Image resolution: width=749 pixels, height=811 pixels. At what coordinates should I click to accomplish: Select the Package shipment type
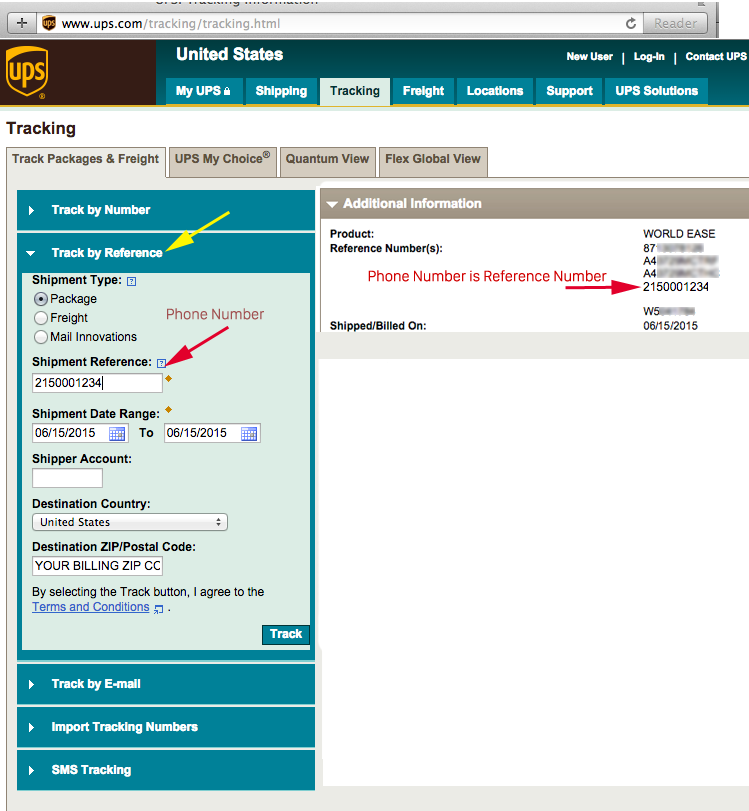click(41, 299)
